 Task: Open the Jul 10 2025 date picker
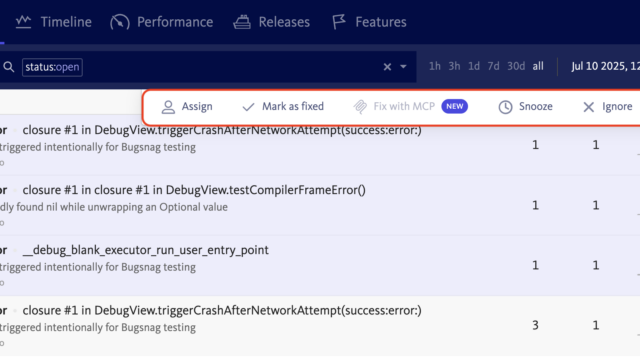click(605, 66)
